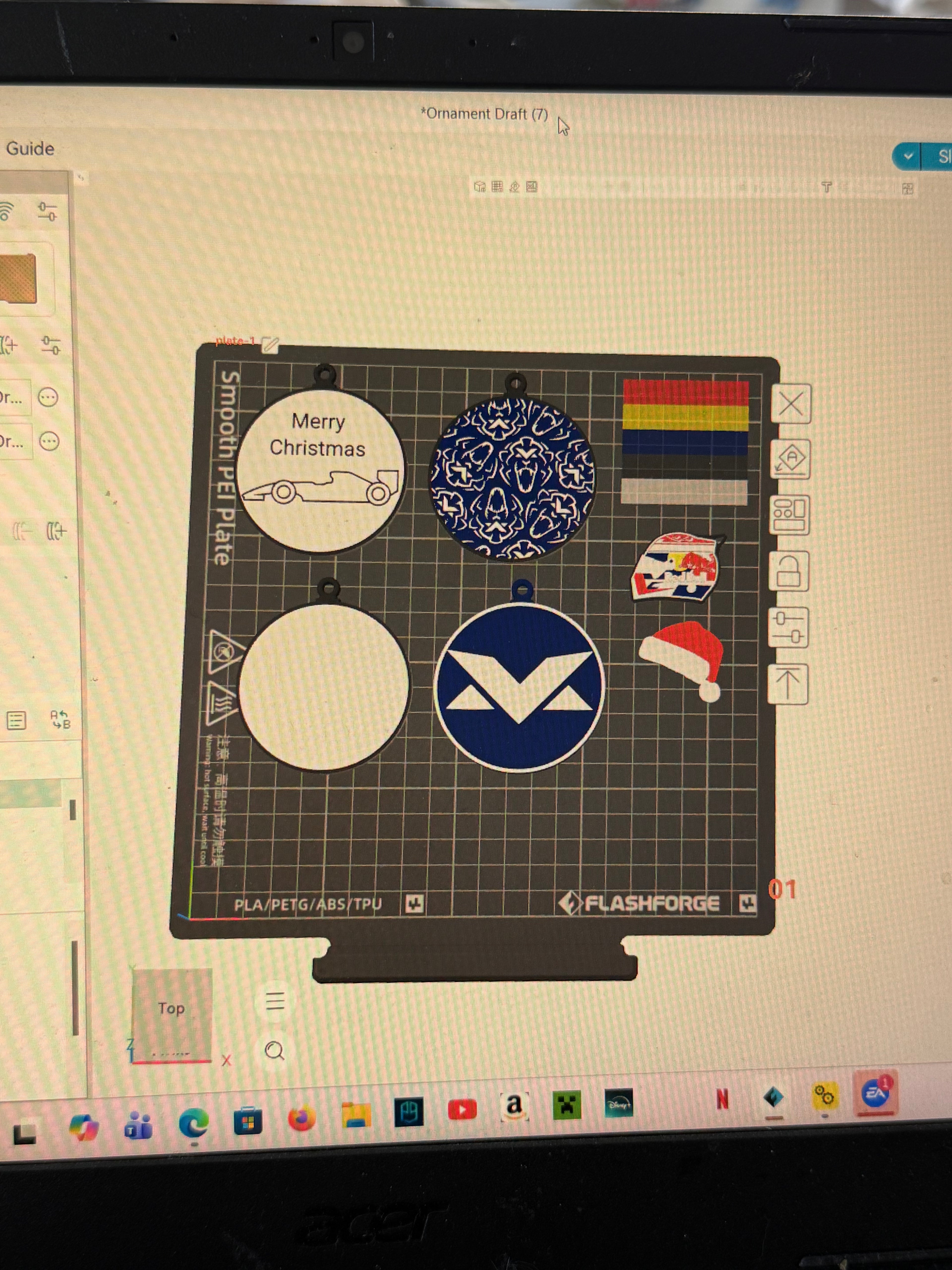This screenshot has width=952, height=1270.
Task: Click the upward arrow icon beside the plate
Action: click(788, 684)
